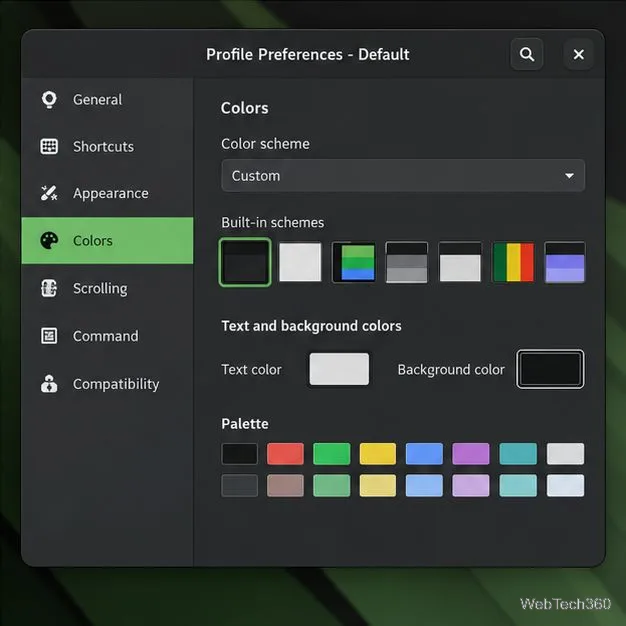Click the Built-in schemes label

(x=273, y=222)
